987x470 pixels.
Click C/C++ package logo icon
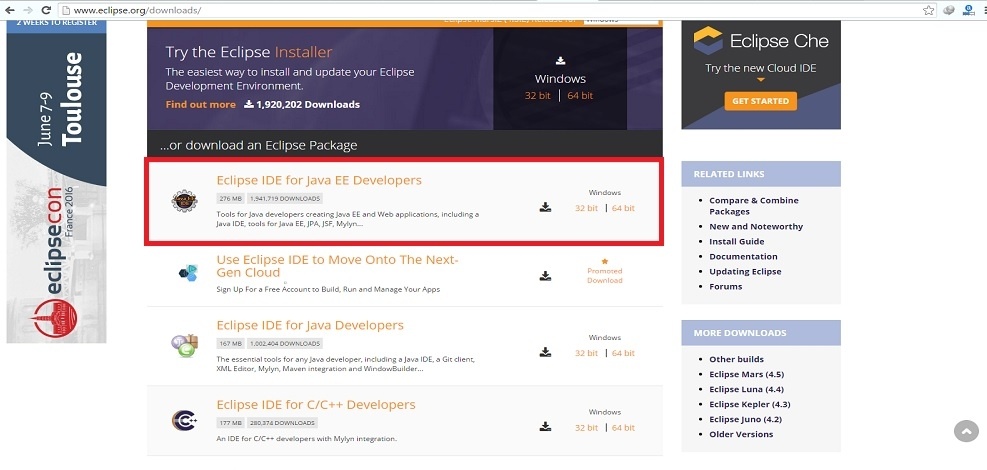pyautogui.click(x=184, y=420)
